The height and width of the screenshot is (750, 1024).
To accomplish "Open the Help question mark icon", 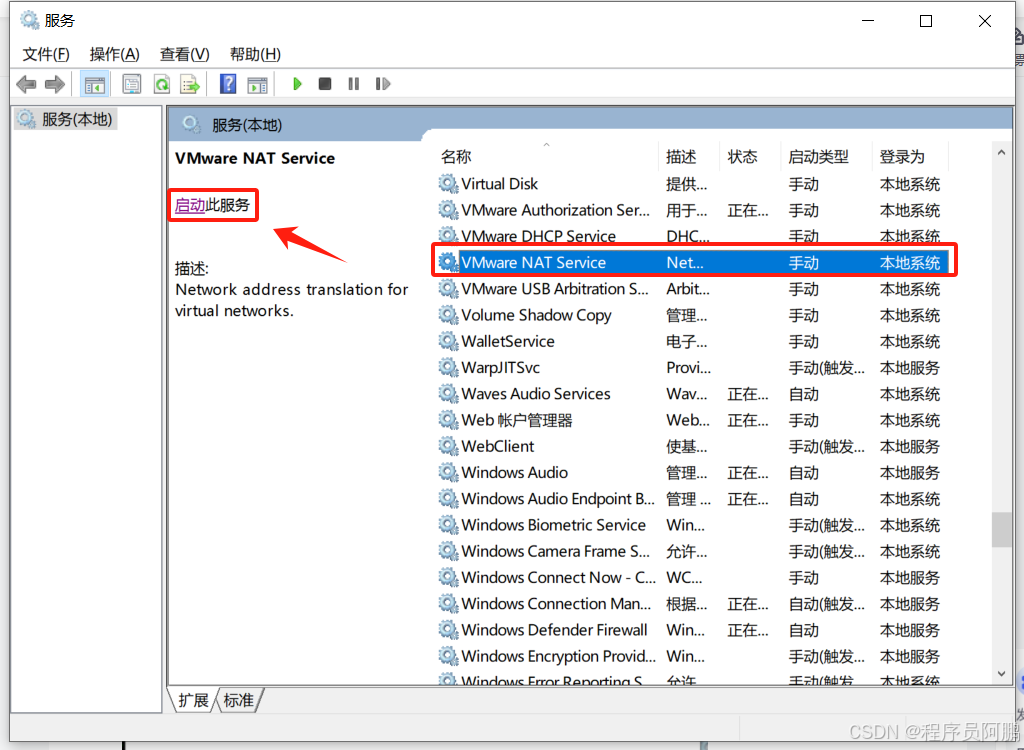I will tap(228, 84).
